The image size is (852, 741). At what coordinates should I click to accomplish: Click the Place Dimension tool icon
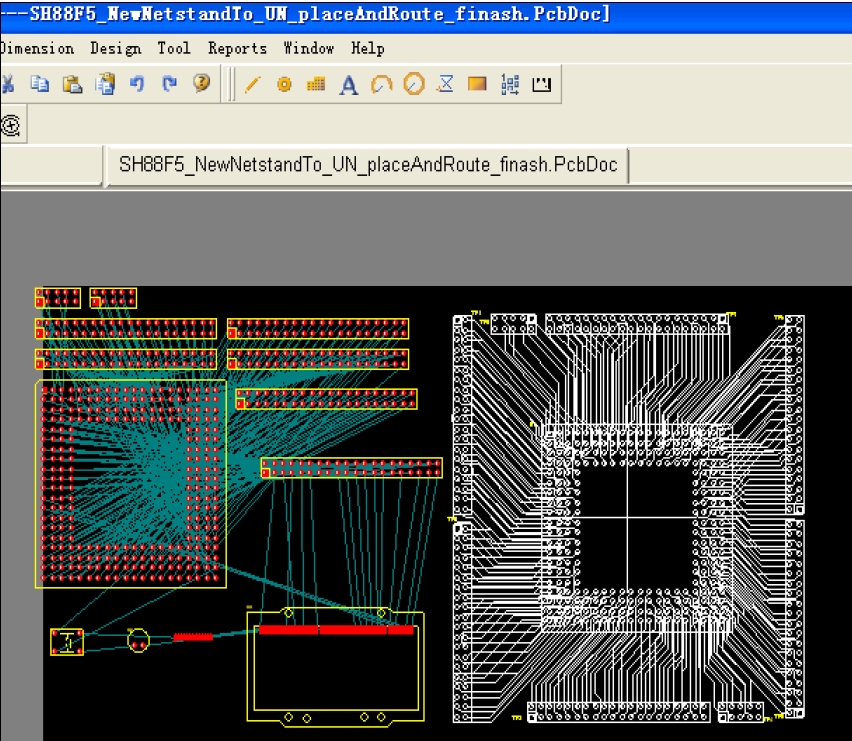[446, 85]
